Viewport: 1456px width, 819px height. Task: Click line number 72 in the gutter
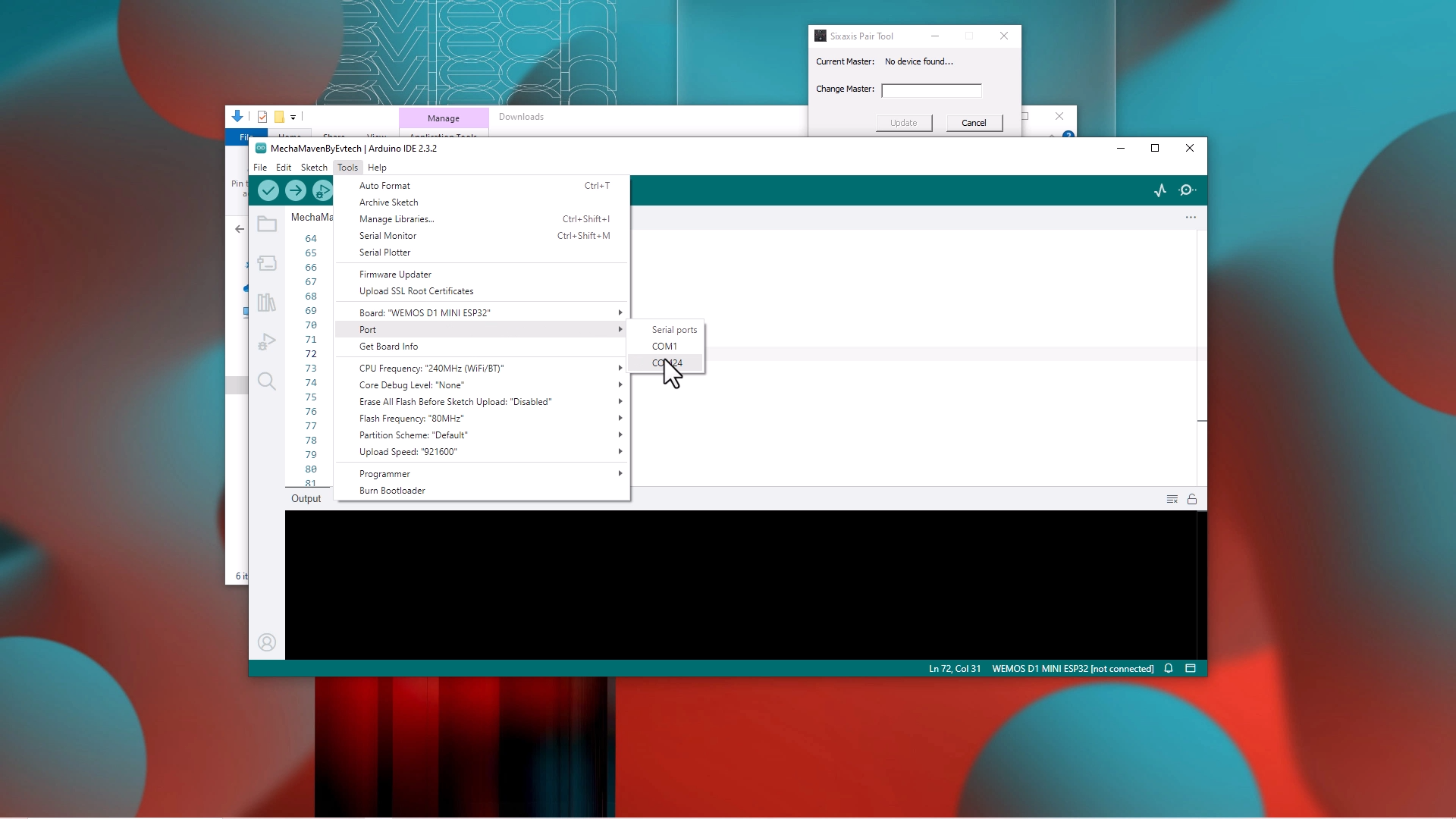pos(311,354)
